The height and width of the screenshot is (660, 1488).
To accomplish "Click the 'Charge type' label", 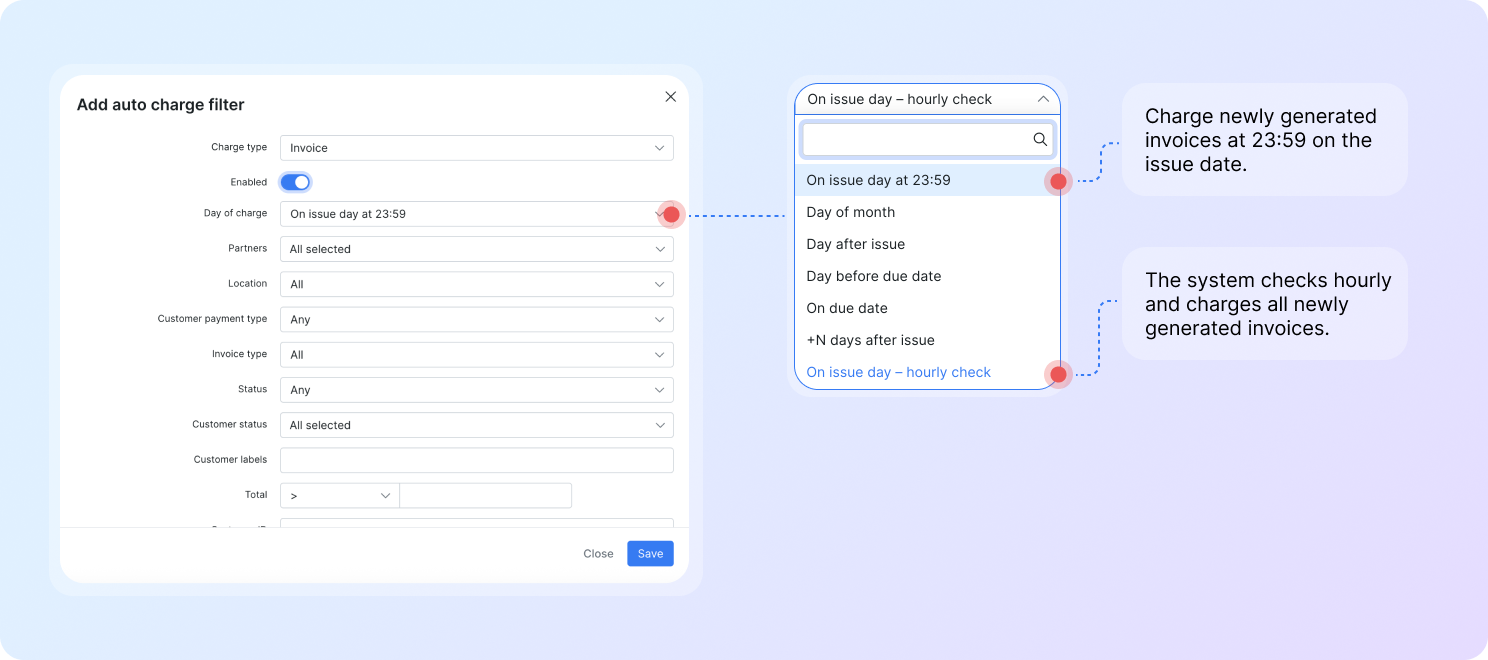I will coord(239,147).
